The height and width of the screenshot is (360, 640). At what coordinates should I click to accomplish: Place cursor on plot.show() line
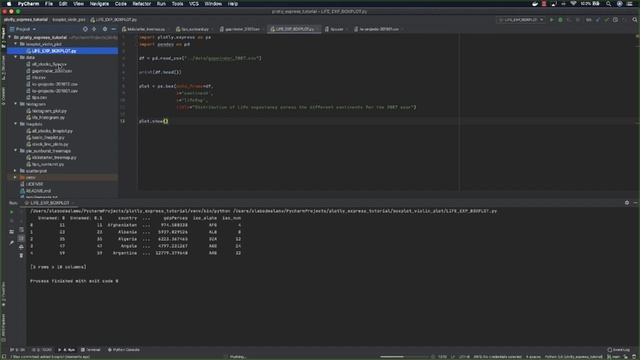click(x=153, y=121)
